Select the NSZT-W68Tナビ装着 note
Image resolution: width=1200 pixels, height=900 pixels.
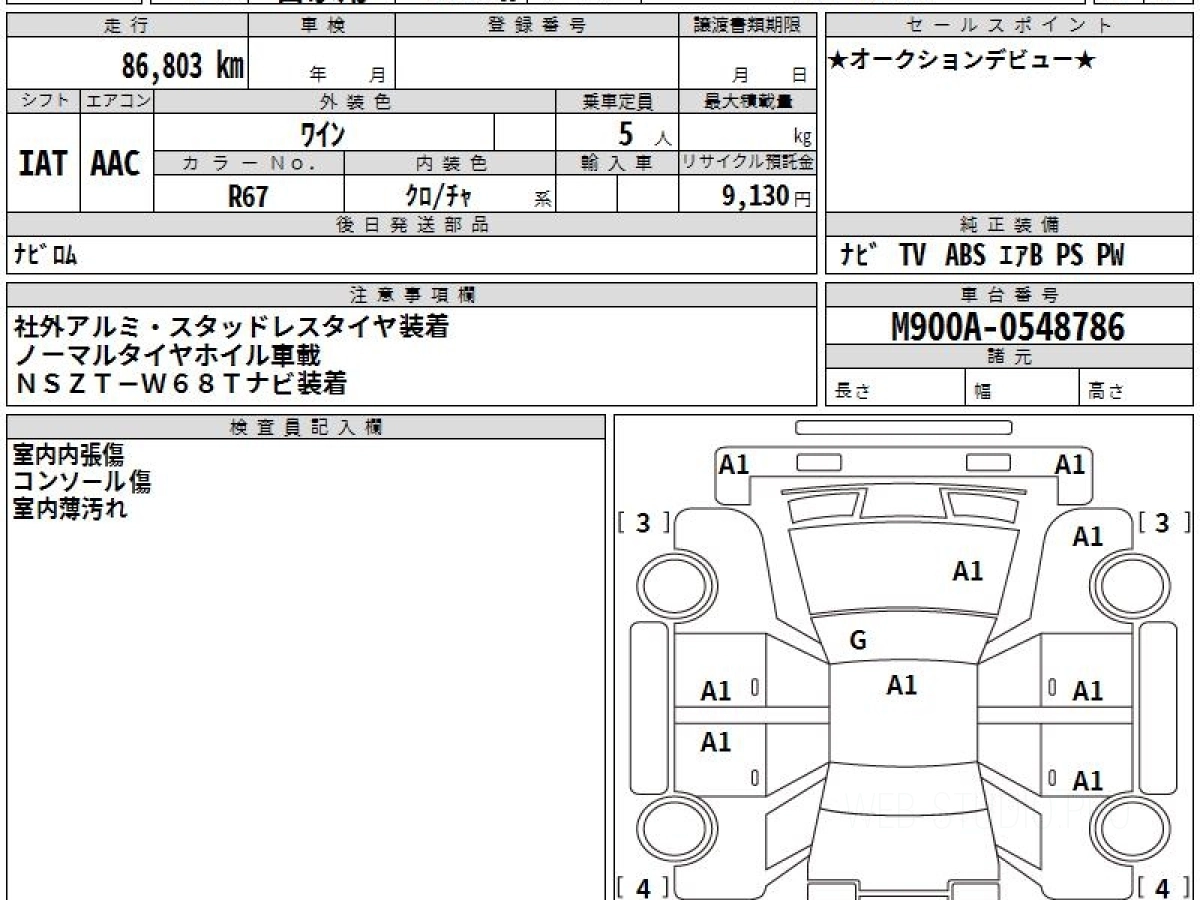point(180,382)
